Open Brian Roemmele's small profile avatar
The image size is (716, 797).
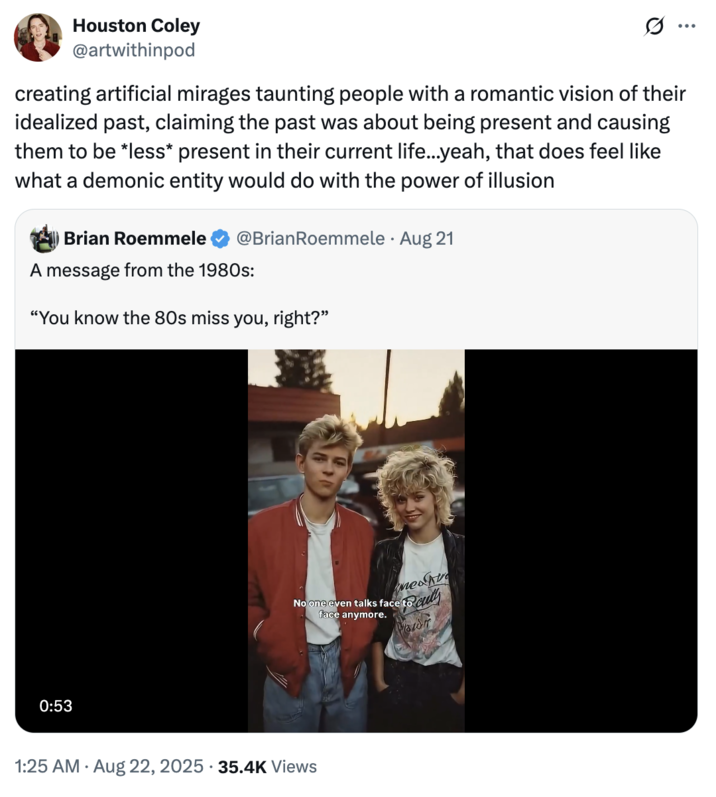(x=45, y=238)
